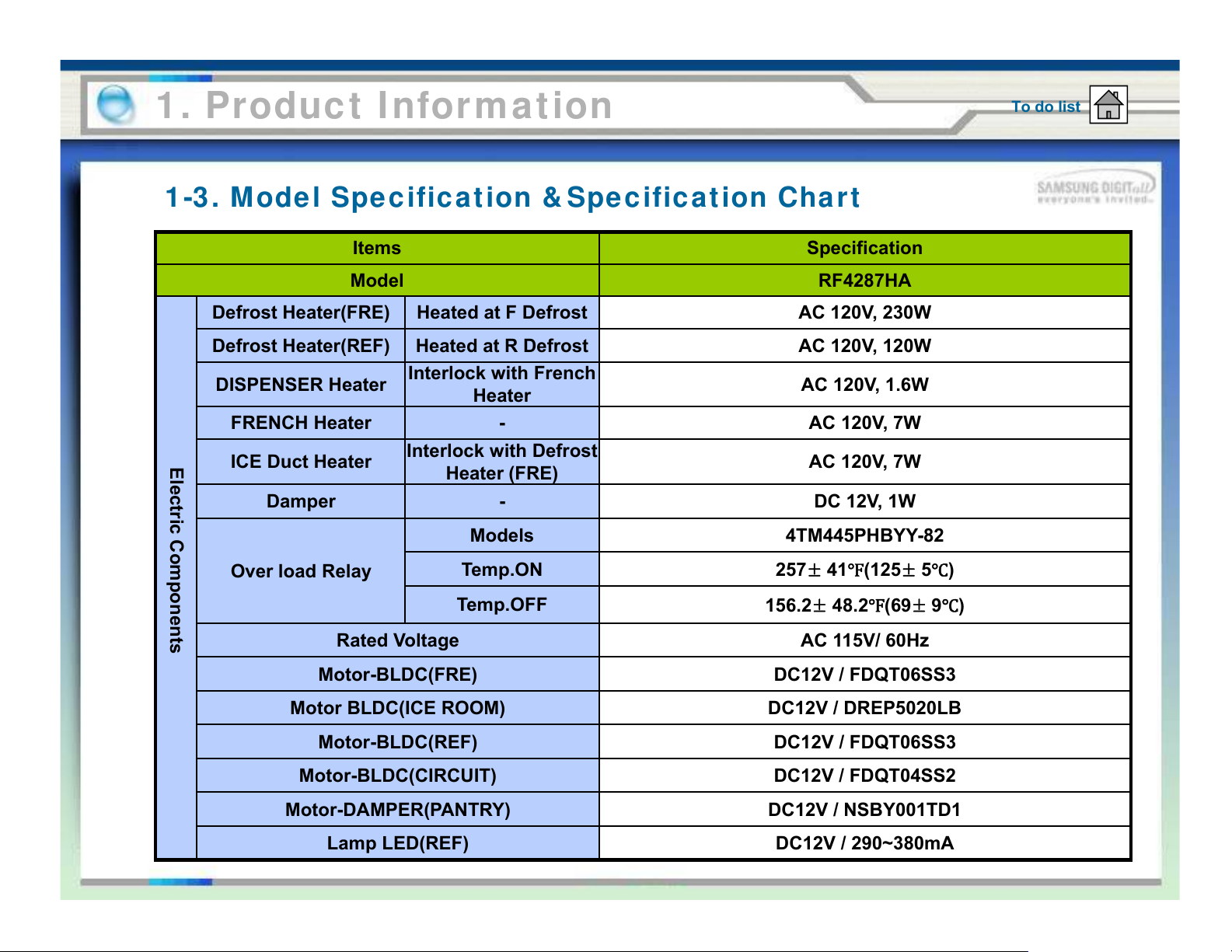Screen dimensions: 1232x952
Task: Select 'DC12V / NSBY001TD1' value
Action: click(864, 810)
